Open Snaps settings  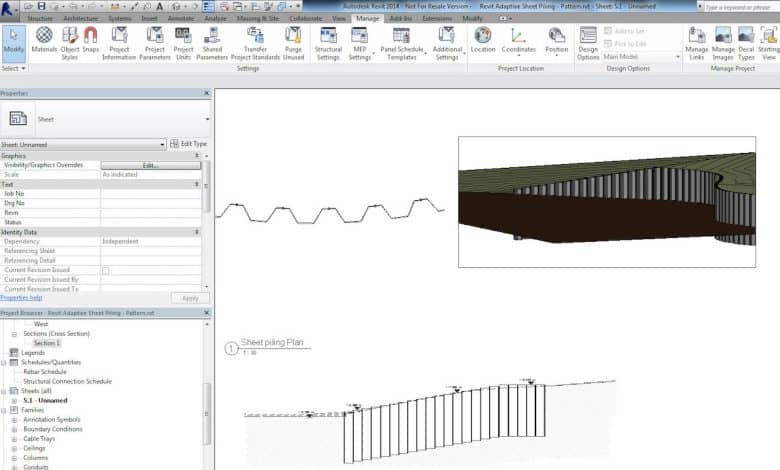click(91, 40)
